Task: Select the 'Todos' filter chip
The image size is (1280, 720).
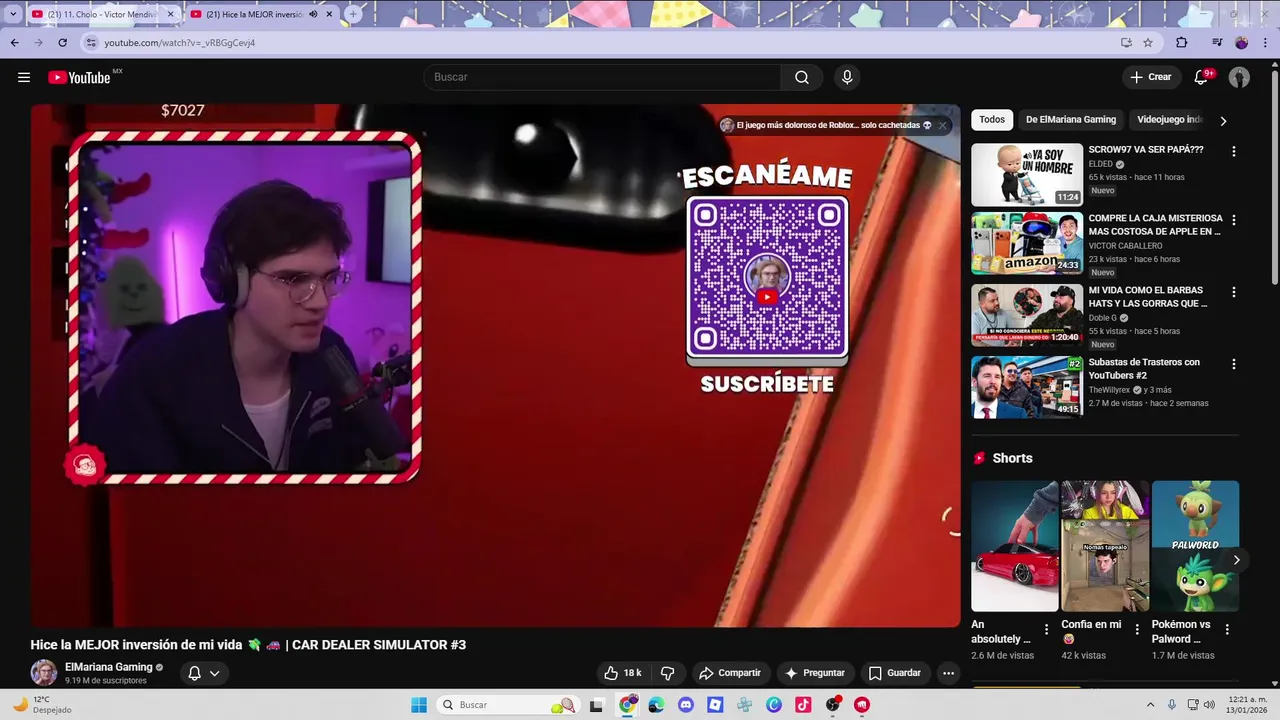Action: (x=992, y=120)
